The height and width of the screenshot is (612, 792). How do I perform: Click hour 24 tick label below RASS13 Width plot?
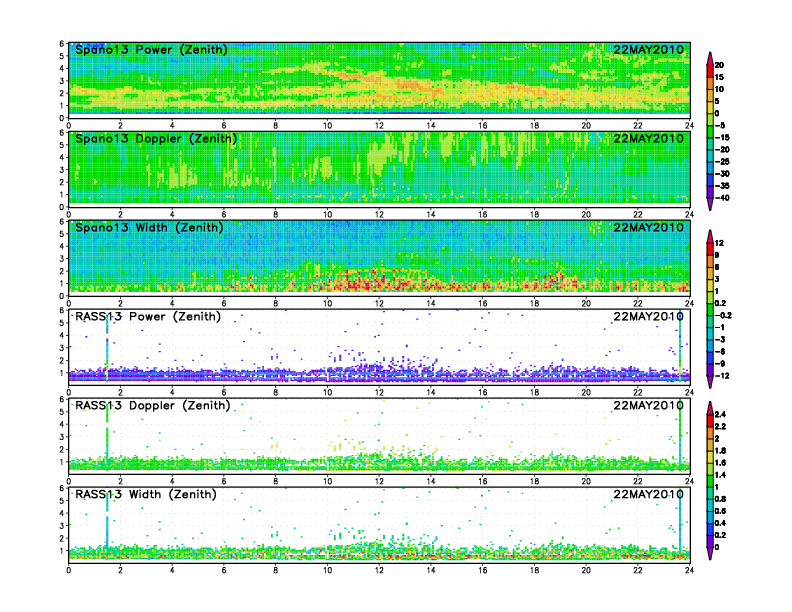(689, 570)
